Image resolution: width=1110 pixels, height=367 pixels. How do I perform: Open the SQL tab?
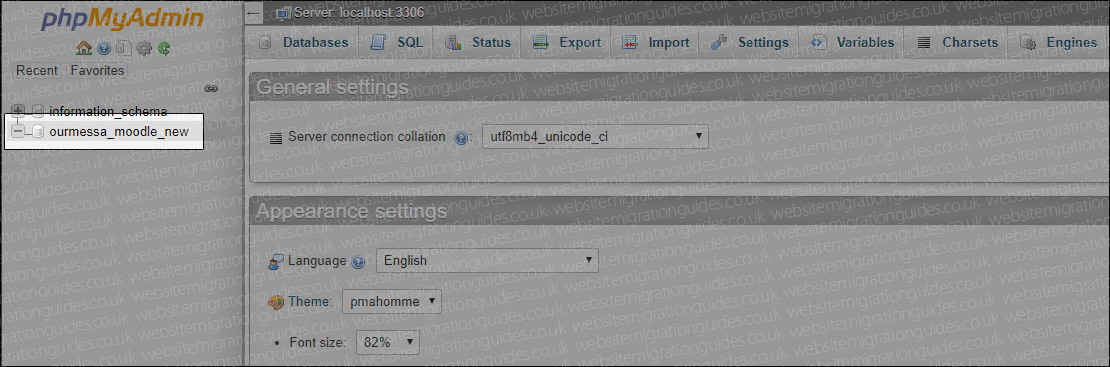[x=397, y=43]
